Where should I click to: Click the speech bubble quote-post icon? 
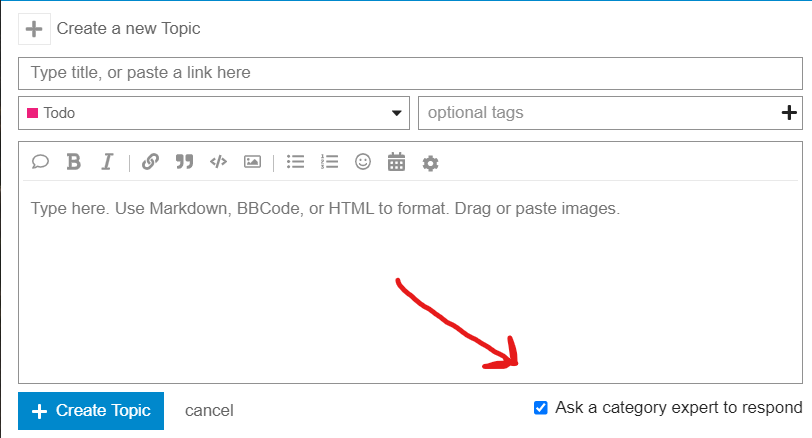click(40, 162)
